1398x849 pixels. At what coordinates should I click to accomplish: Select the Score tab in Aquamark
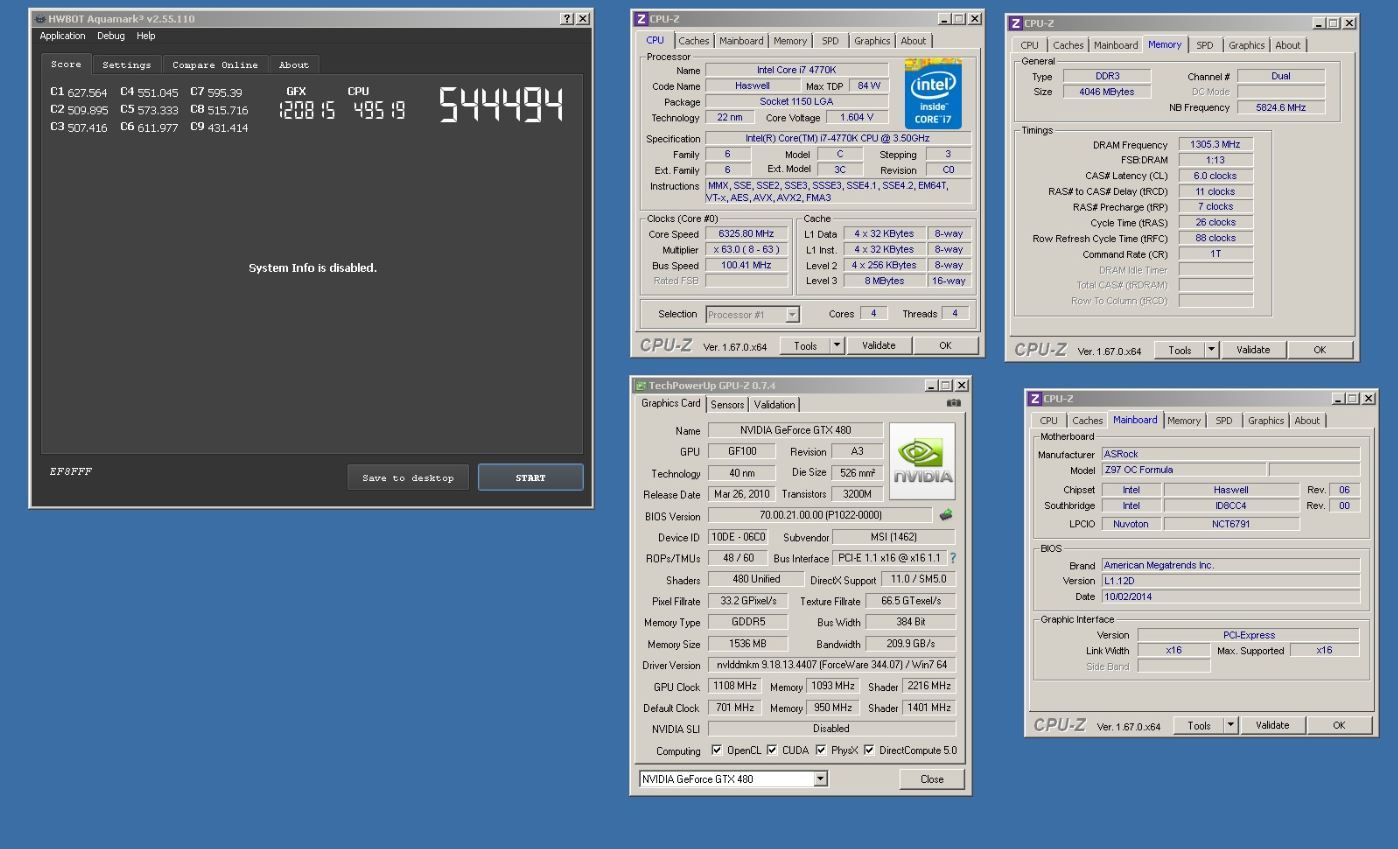coord(66,64)
